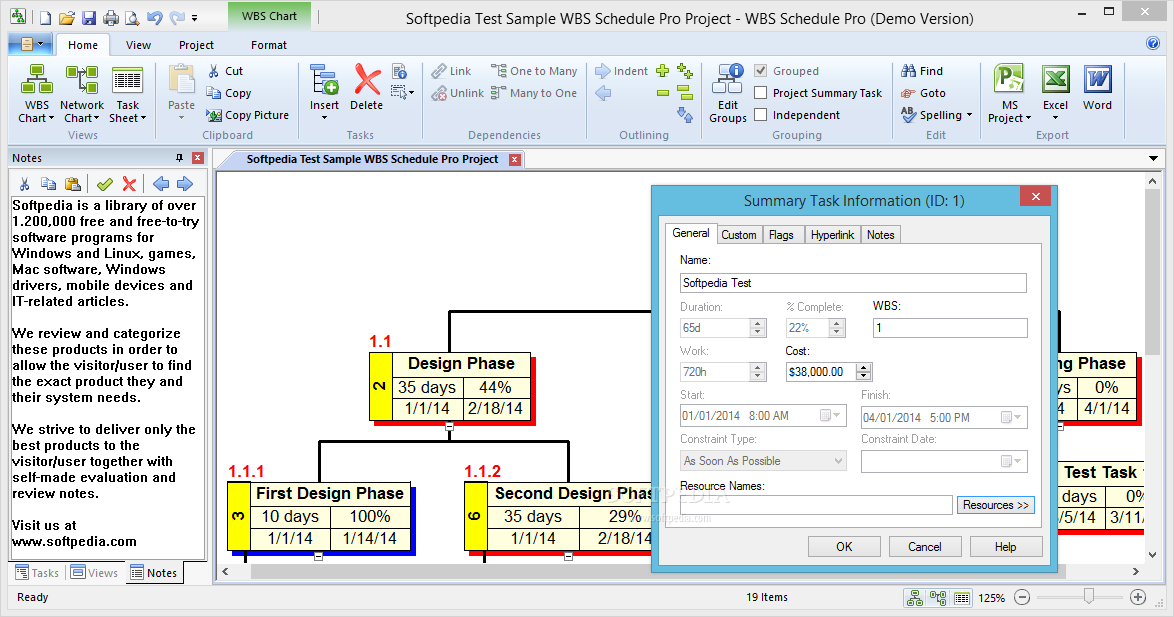1174x617 pixels.
Task: Click the Find binoculars icon
Action: click(x=908, y=71)
